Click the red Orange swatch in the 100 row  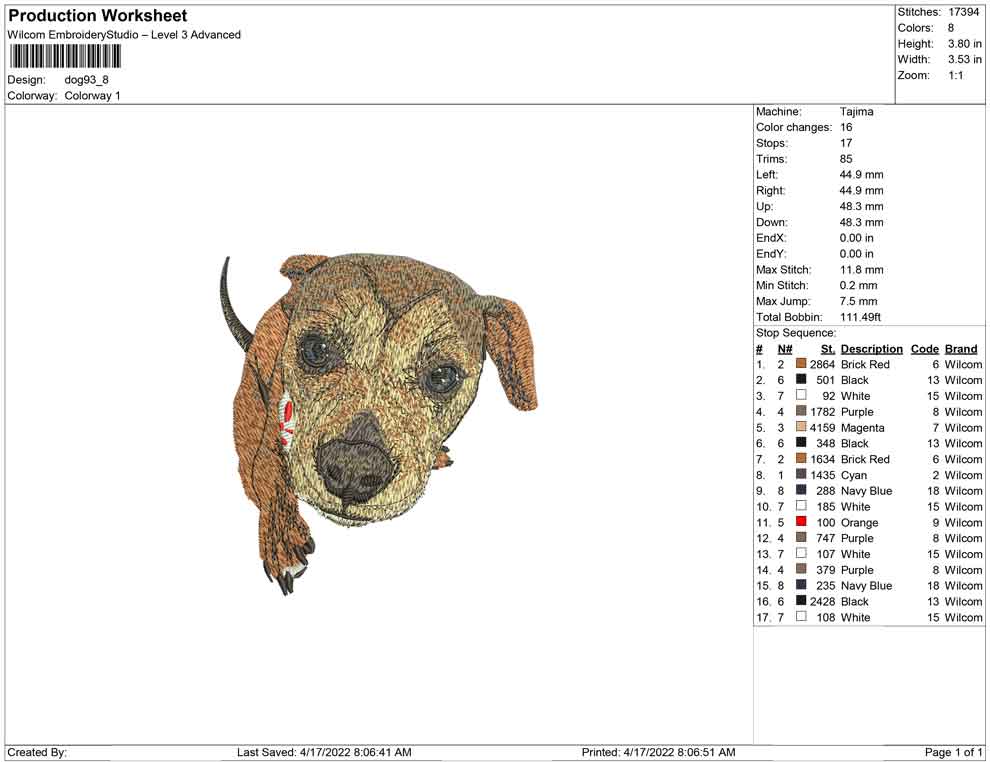(801, 521)
